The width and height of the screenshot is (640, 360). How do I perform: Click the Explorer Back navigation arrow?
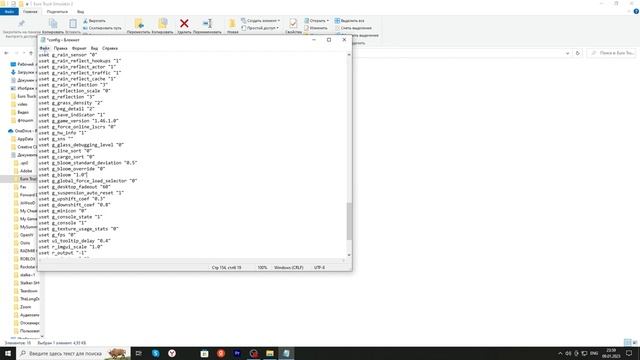(x=6, y=53)
